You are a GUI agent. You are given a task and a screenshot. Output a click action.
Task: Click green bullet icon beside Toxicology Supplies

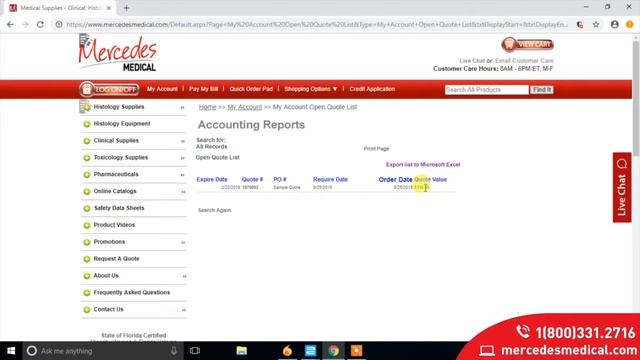click(x=87, y=158)
